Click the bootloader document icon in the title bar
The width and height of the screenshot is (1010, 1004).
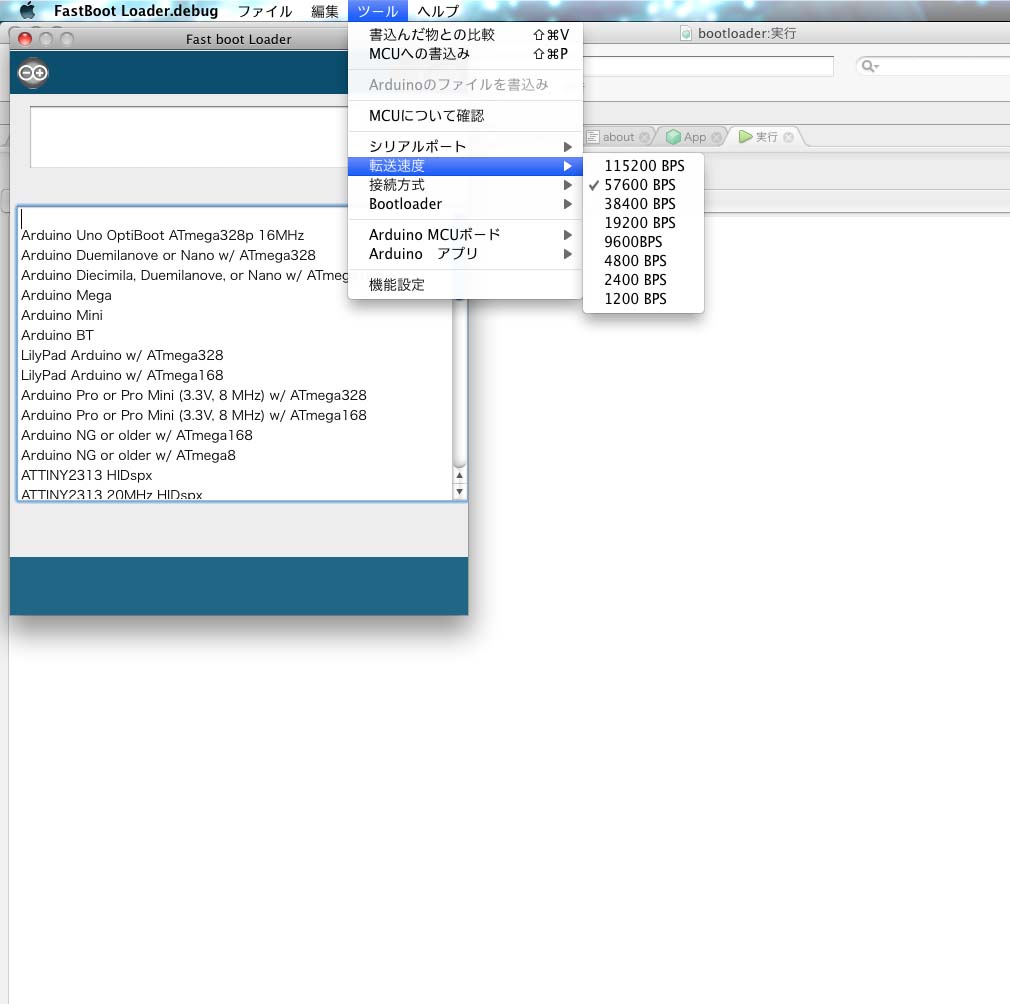click(x=686, y=33)
